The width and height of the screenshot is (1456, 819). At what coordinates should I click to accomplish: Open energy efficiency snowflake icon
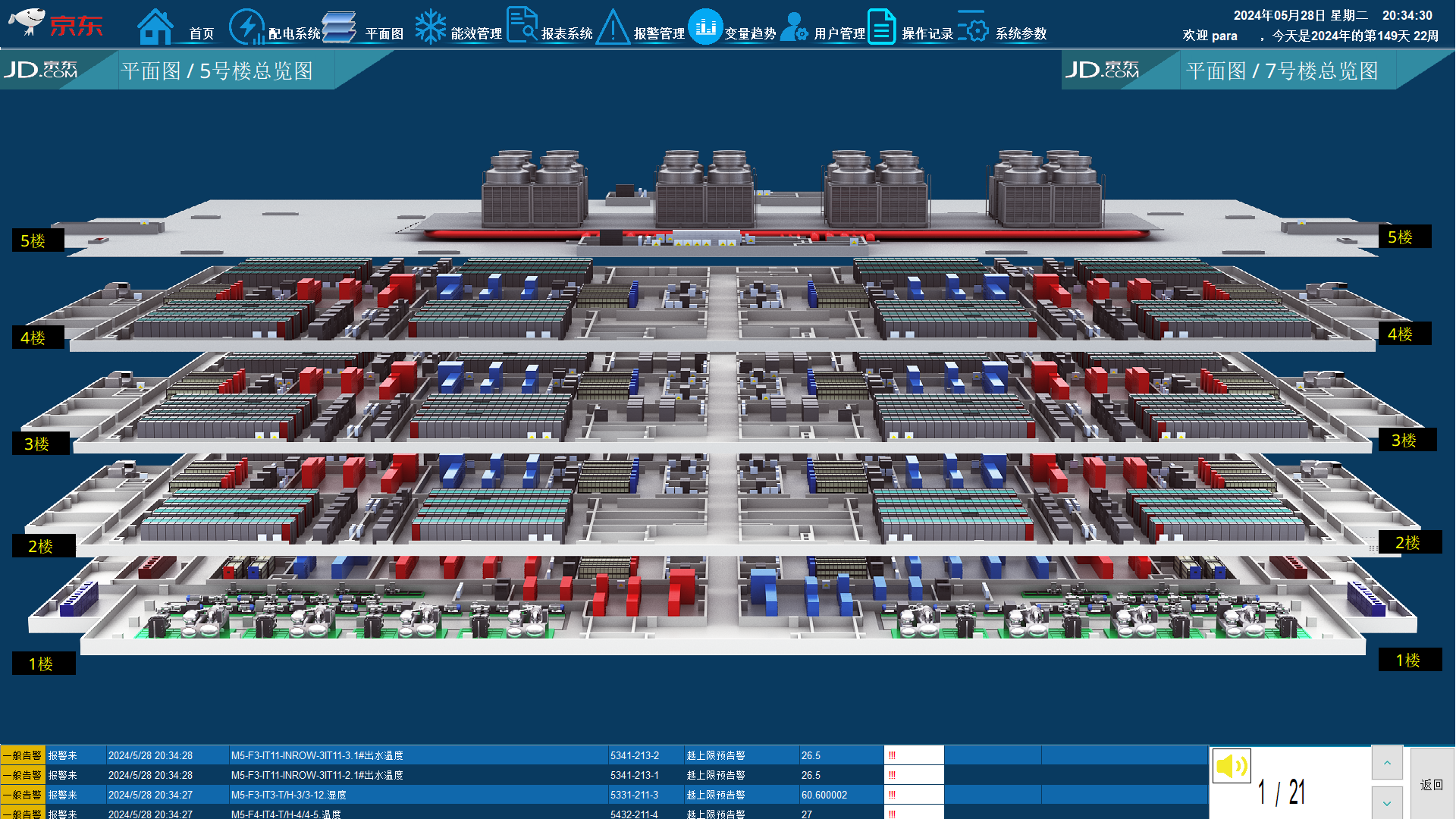pos(430,27)
